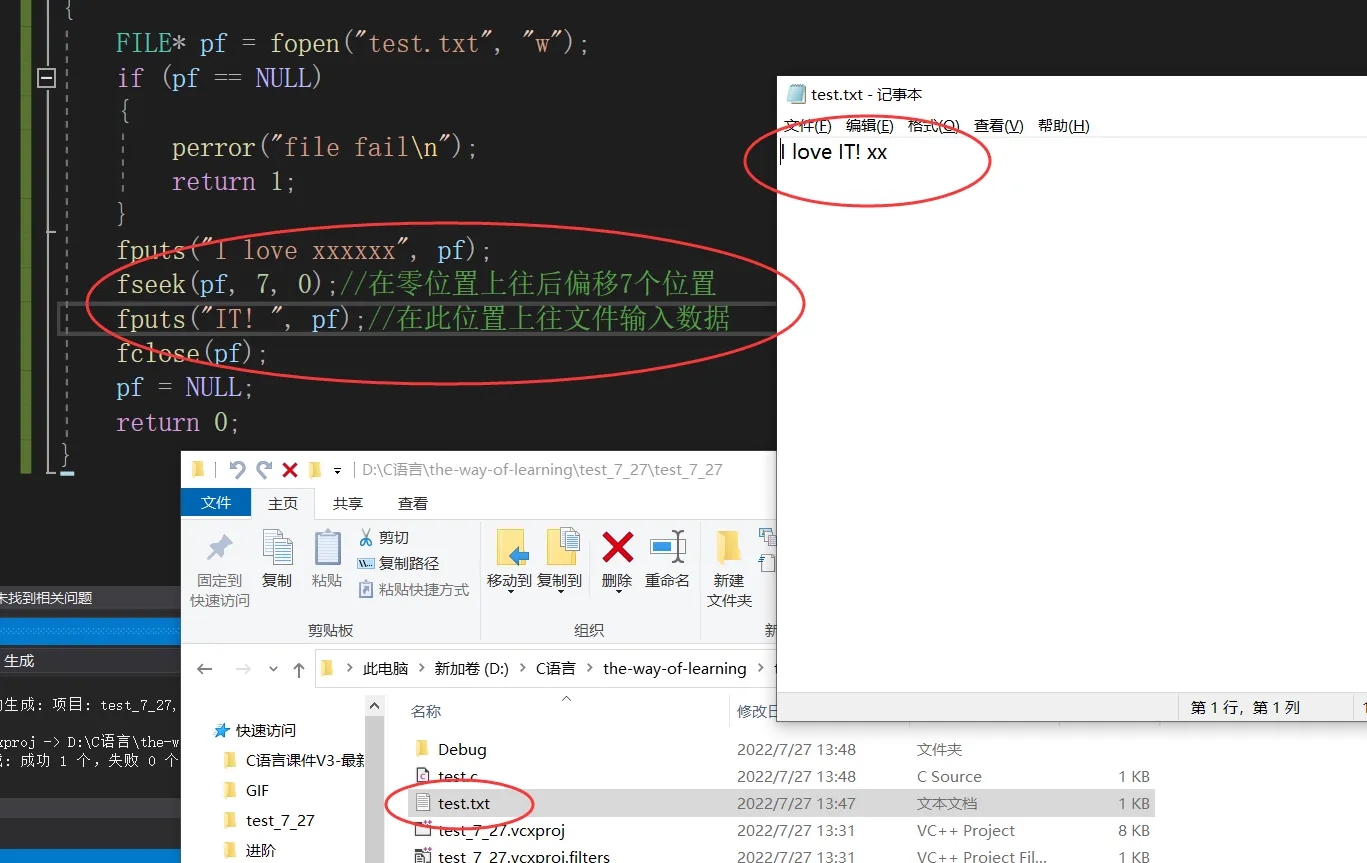Click the 'return 0;' line in the editor

click(178, 422)
